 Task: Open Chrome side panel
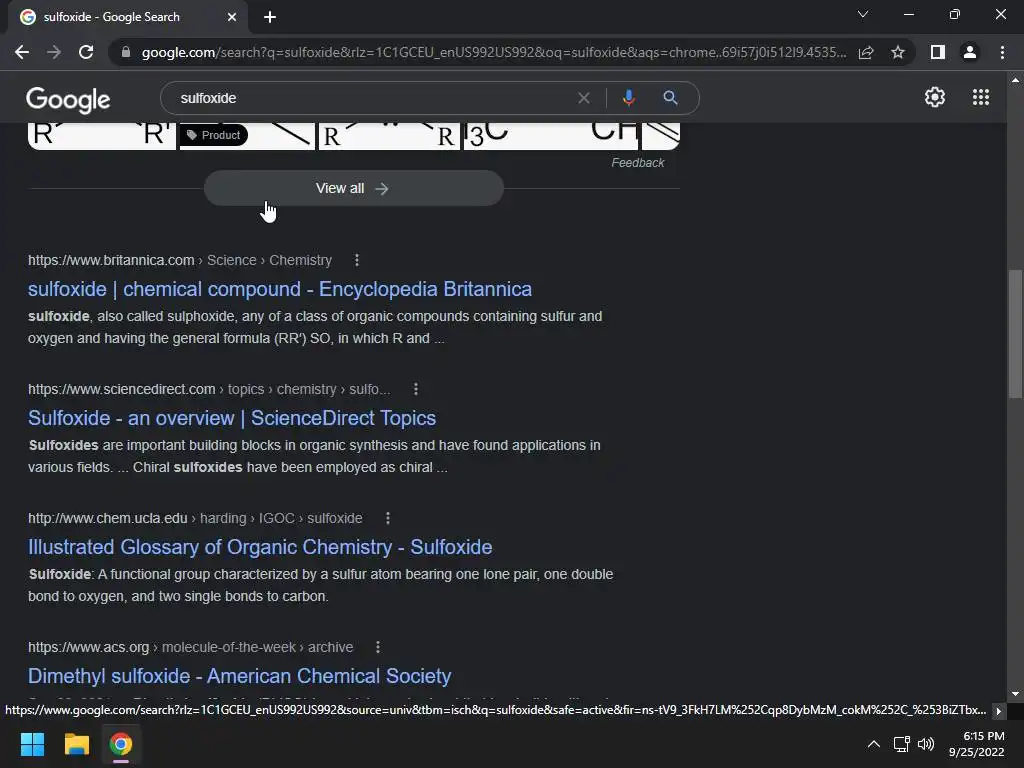pyautogui.click(x=938, y=52)
